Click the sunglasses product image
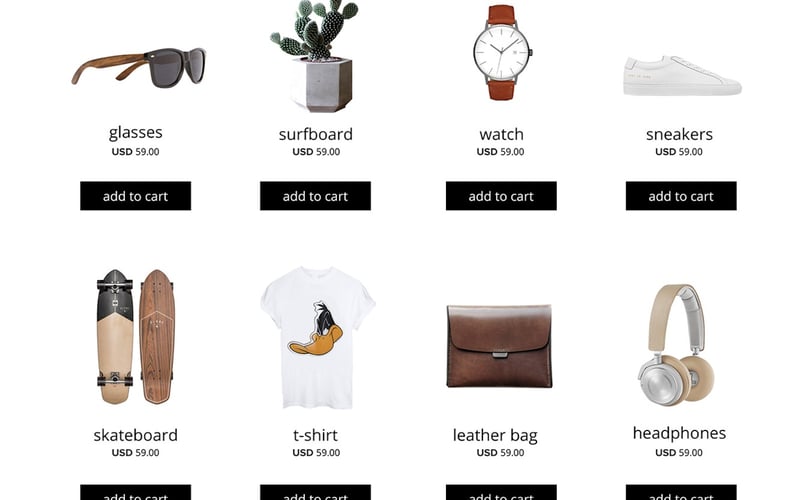The width and height of the screenshot is (800, 500). [x=139, y=67]
